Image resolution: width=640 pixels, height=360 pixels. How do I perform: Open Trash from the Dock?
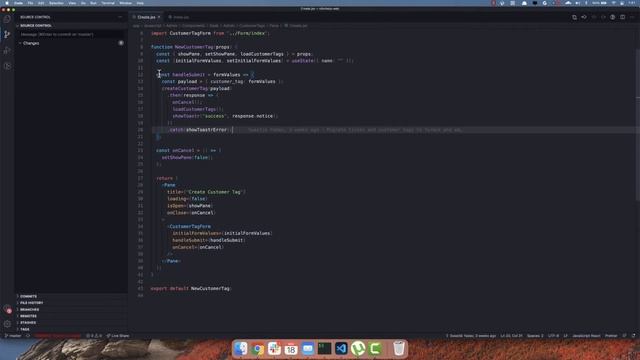tap(399, 349)
